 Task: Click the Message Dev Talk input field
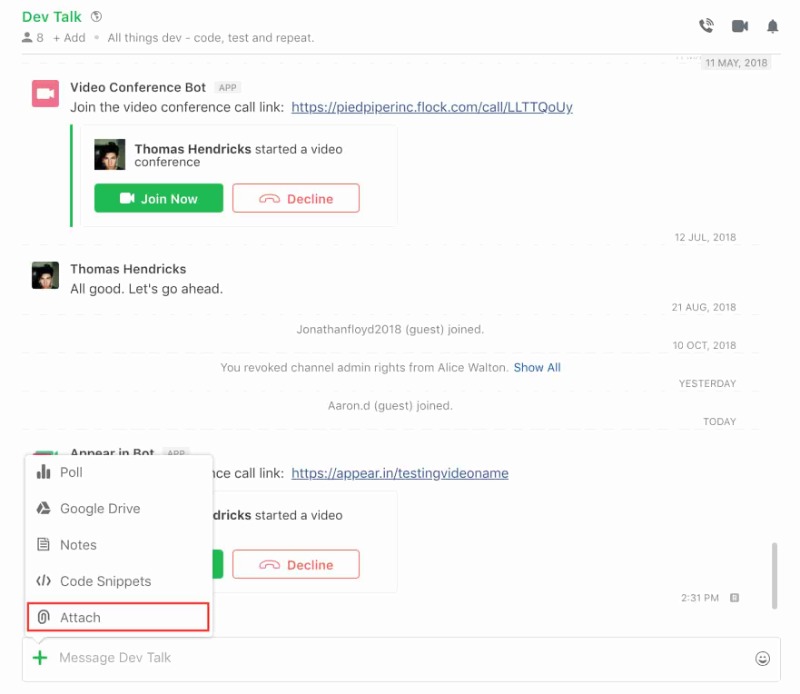coord(400,658)
